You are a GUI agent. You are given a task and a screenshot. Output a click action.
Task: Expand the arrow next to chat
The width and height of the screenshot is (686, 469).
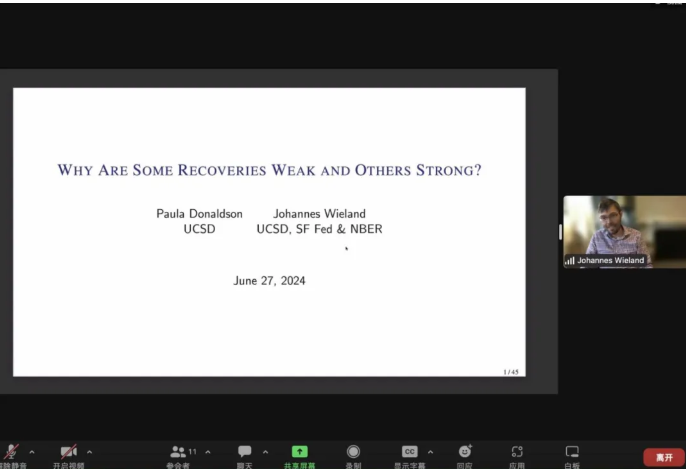pyautogui.click(x=265, y=452)
